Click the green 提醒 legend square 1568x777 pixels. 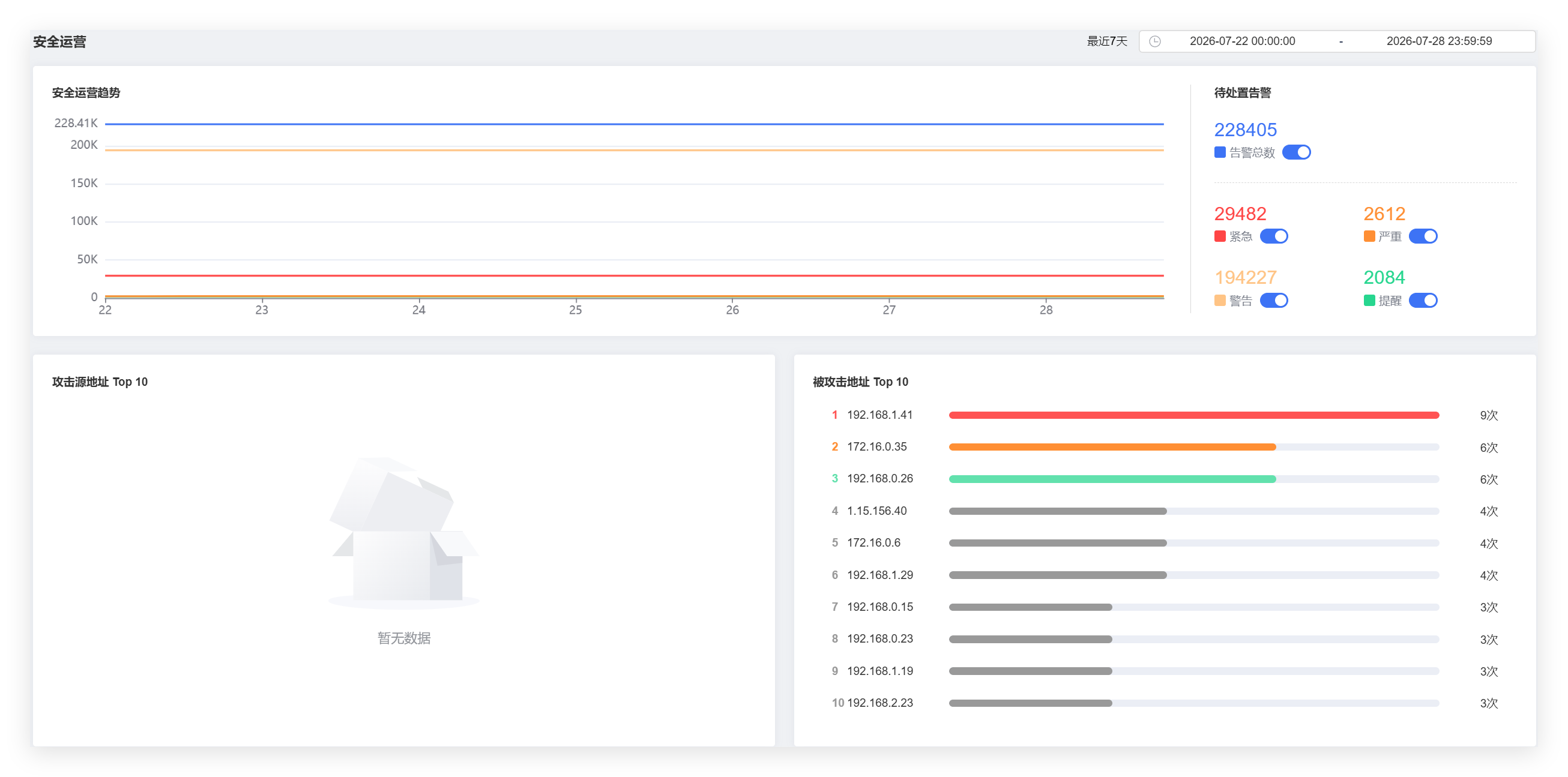pyautogui.click(x=1369, y=300)
